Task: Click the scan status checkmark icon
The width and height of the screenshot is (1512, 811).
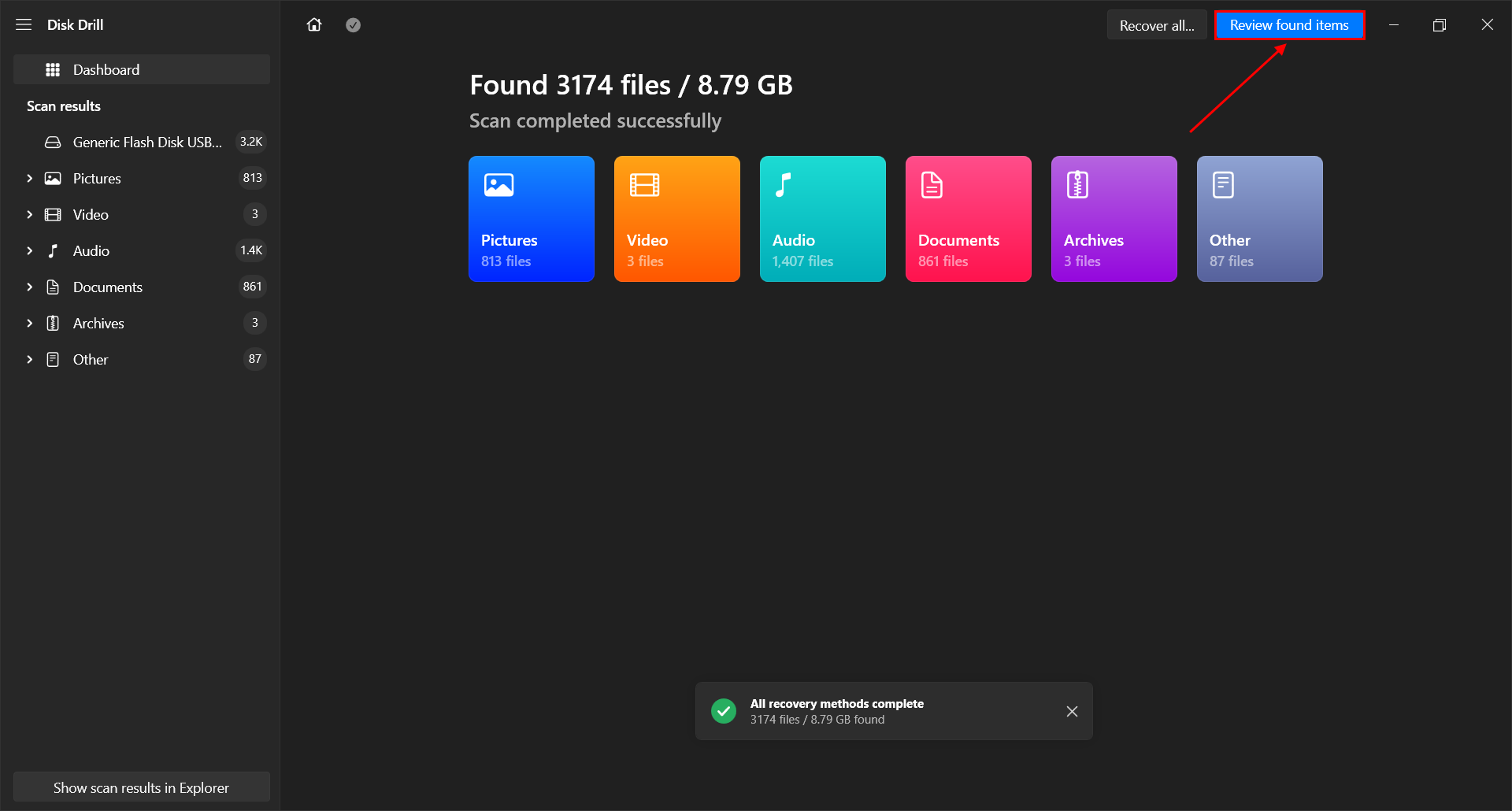Action: 354,25
